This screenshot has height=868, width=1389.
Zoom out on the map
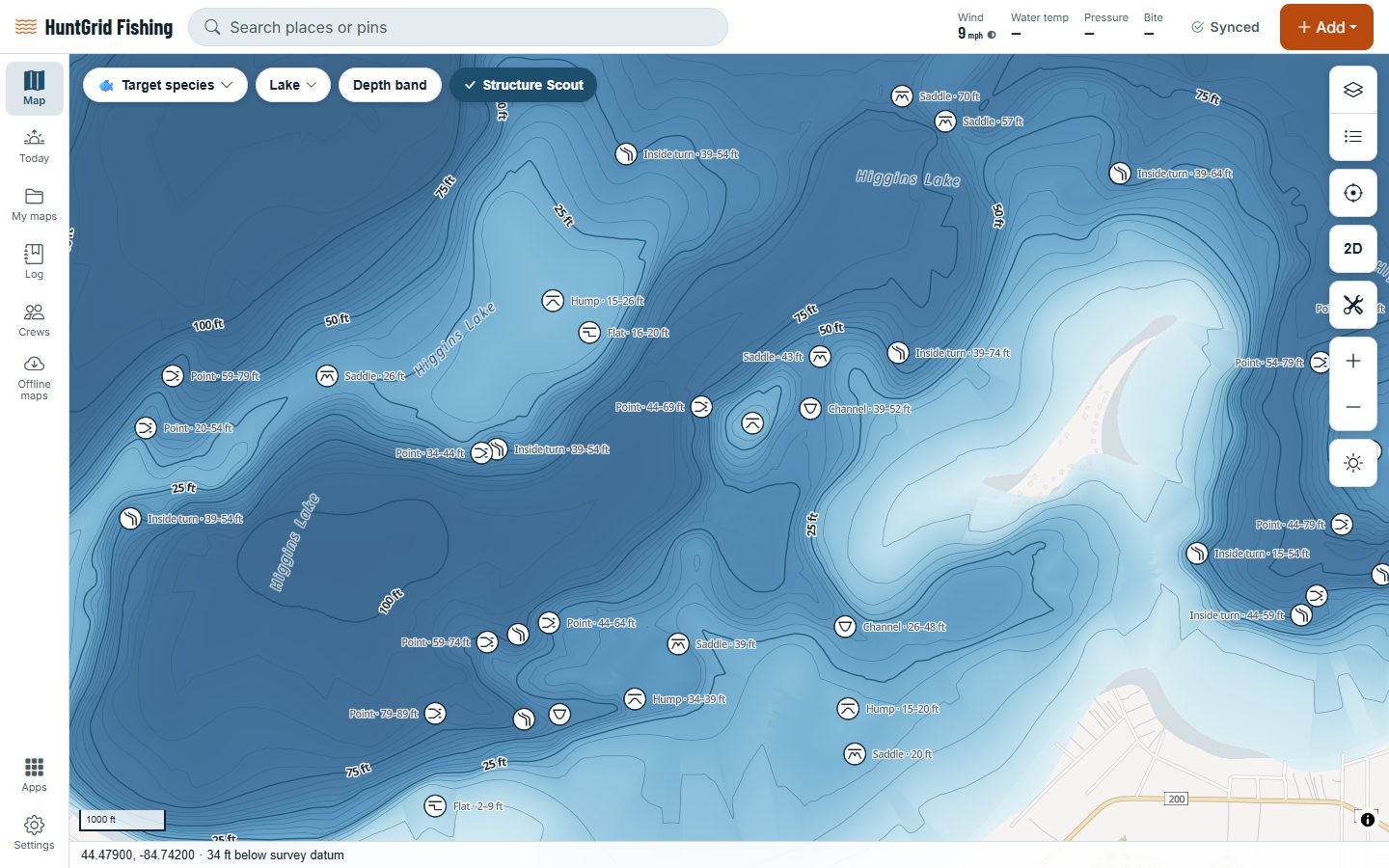coord(1352,407)
